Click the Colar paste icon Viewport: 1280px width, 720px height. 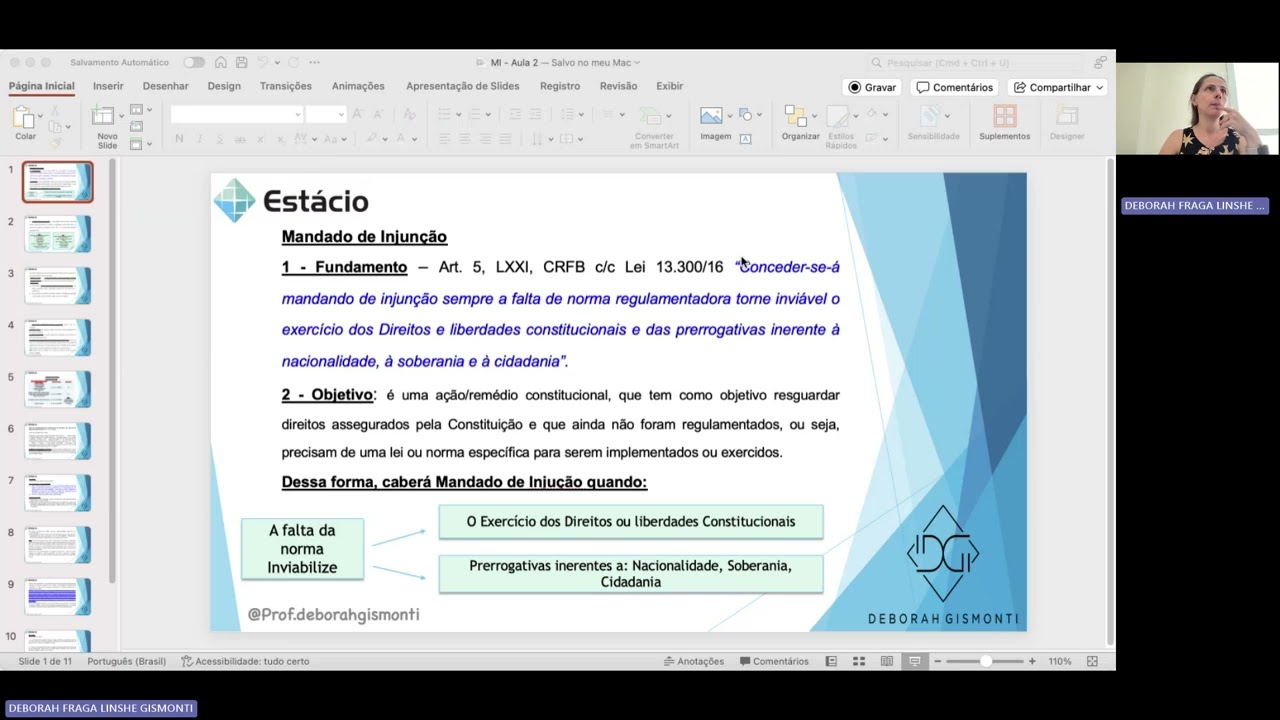(25, 118)
